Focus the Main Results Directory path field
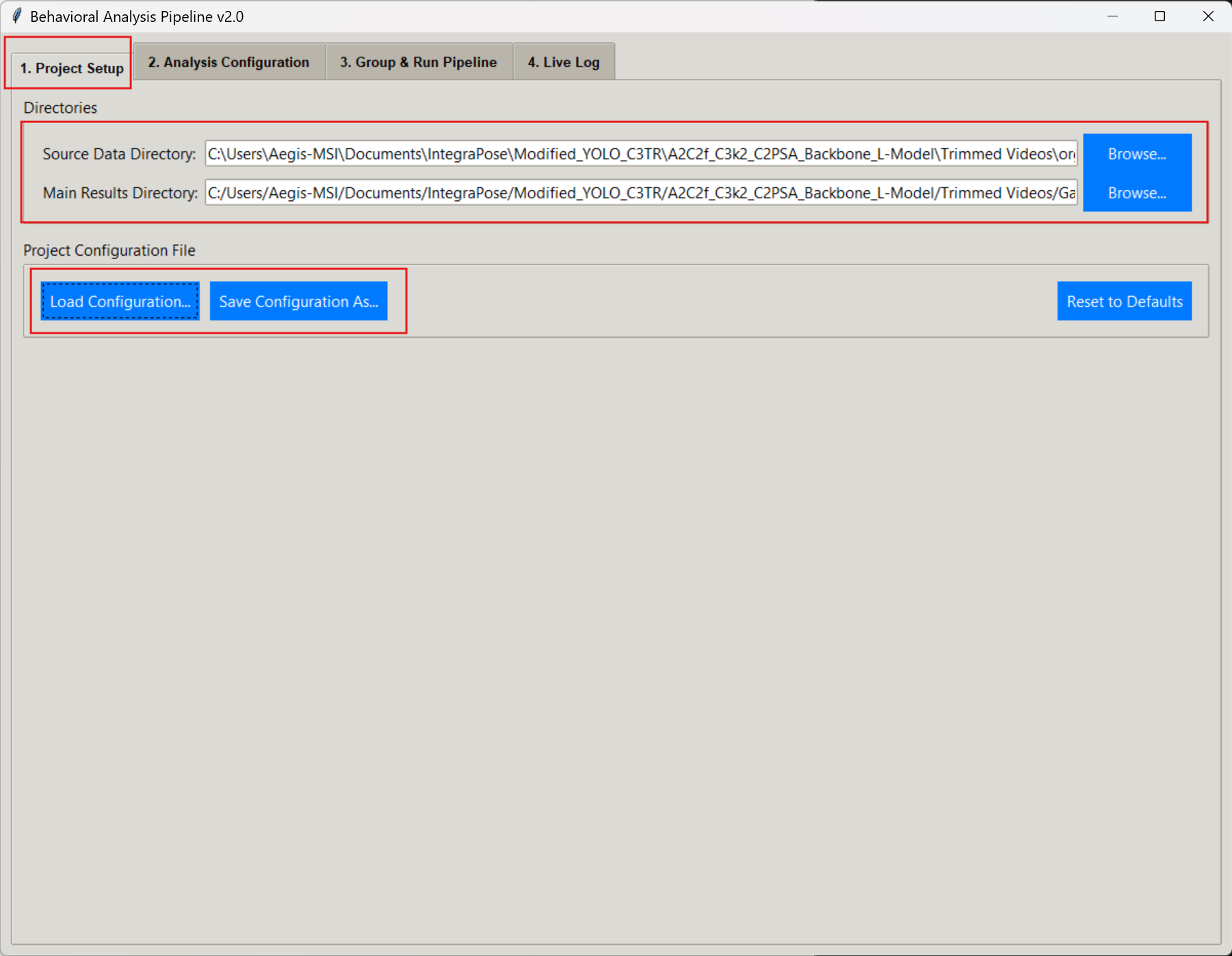Screen dimensions: 1232x956 click(640, 193)
